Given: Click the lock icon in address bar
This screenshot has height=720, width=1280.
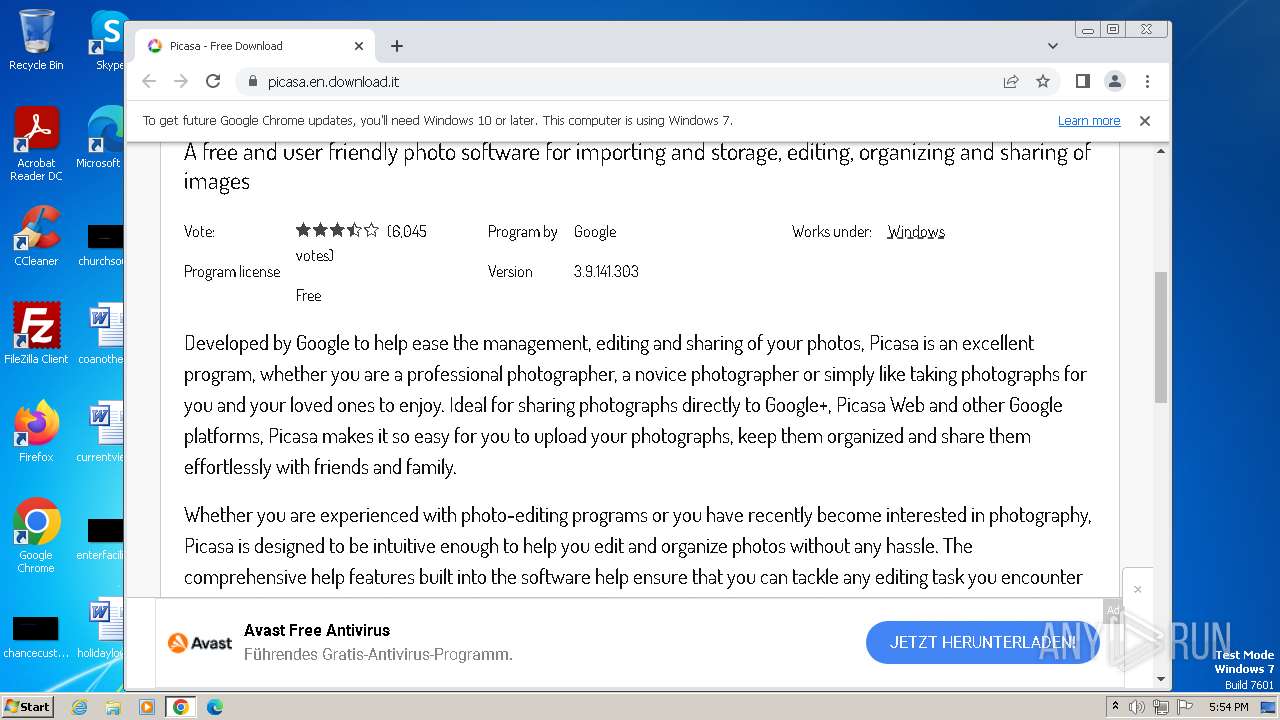Looking at the screenshot, I should 252,82.
